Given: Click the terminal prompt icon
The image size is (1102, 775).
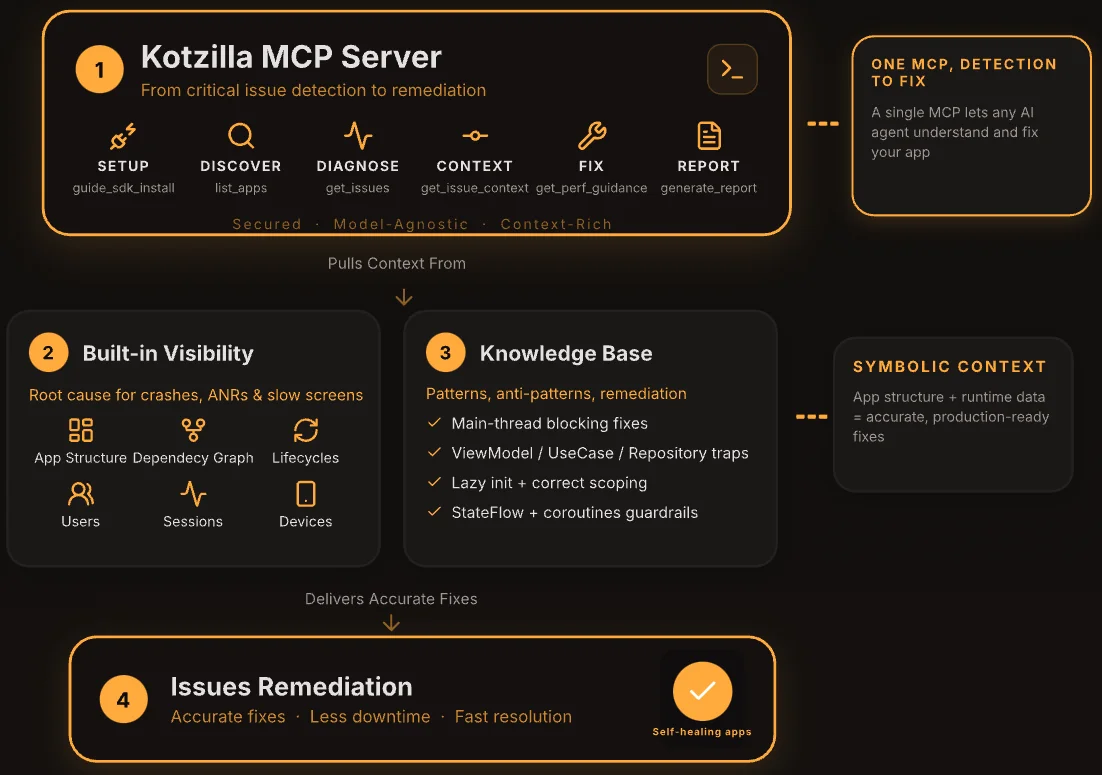Looking at the screenshot, I should (x=732, y=70).
